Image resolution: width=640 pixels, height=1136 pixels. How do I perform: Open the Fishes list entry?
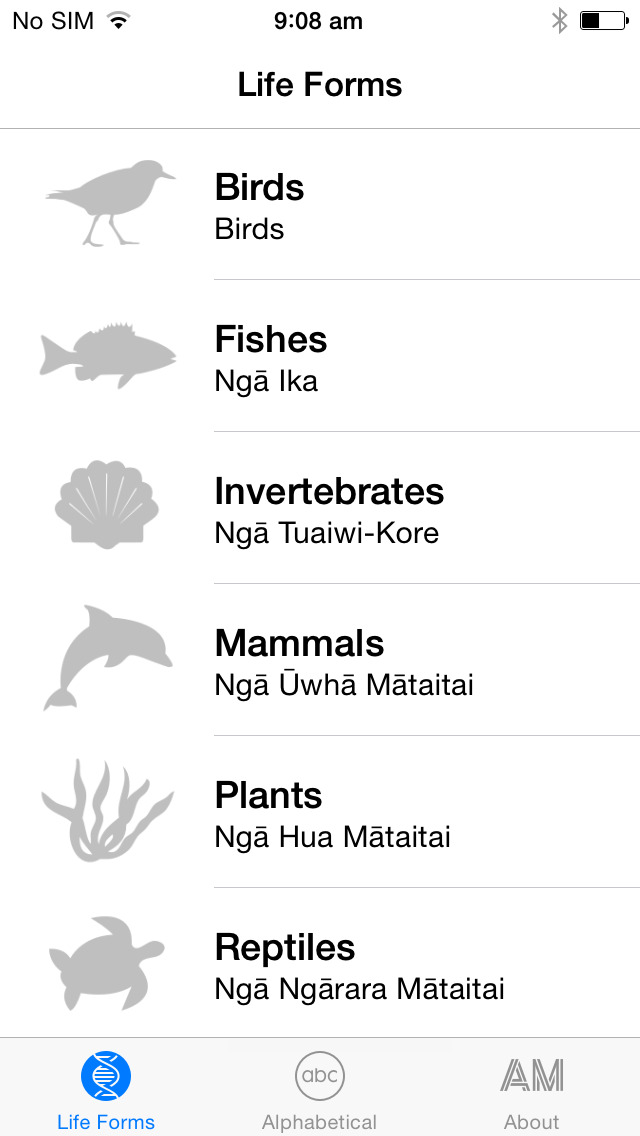coord(320,356)
